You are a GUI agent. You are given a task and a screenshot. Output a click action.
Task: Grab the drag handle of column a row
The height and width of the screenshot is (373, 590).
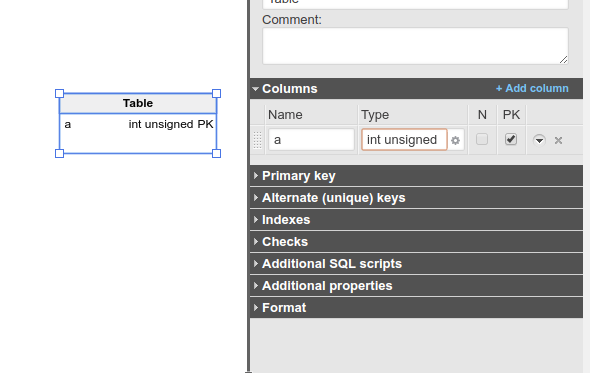tap(257, 140)
